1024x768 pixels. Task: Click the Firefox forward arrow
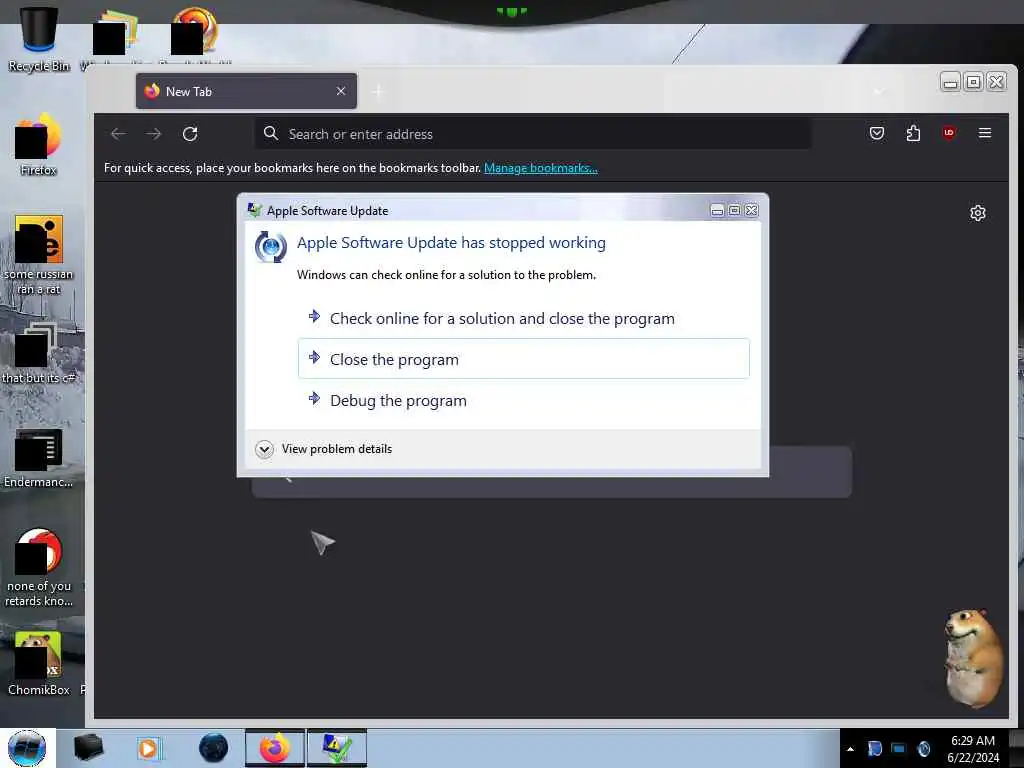(x=153, y=134)
